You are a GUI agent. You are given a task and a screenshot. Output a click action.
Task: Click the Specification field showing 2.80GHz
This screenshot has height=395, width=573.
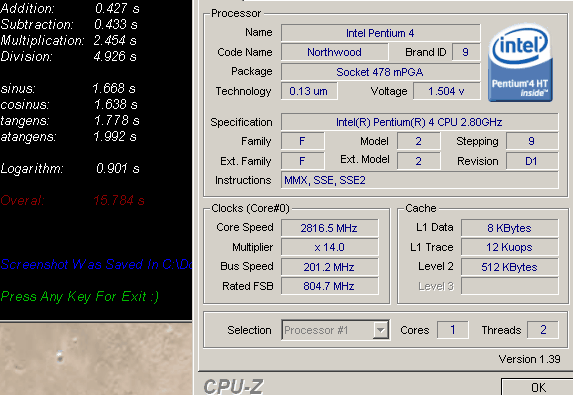tap(420, 122)
